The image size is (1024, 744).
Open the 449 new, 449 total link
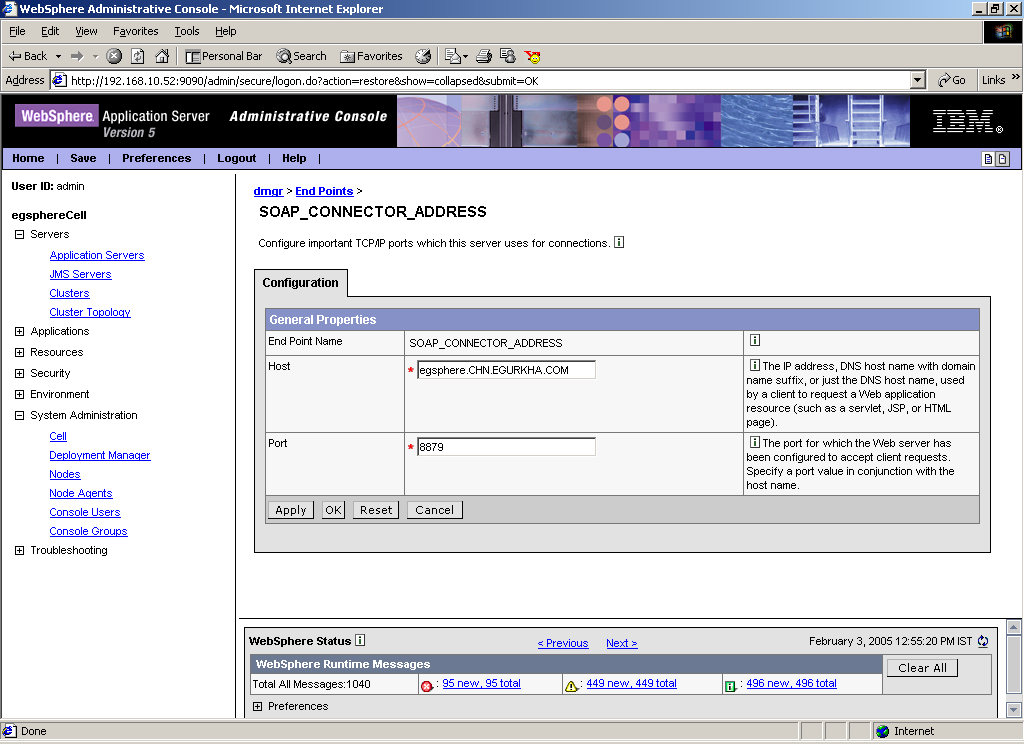[x=632, y=683]
